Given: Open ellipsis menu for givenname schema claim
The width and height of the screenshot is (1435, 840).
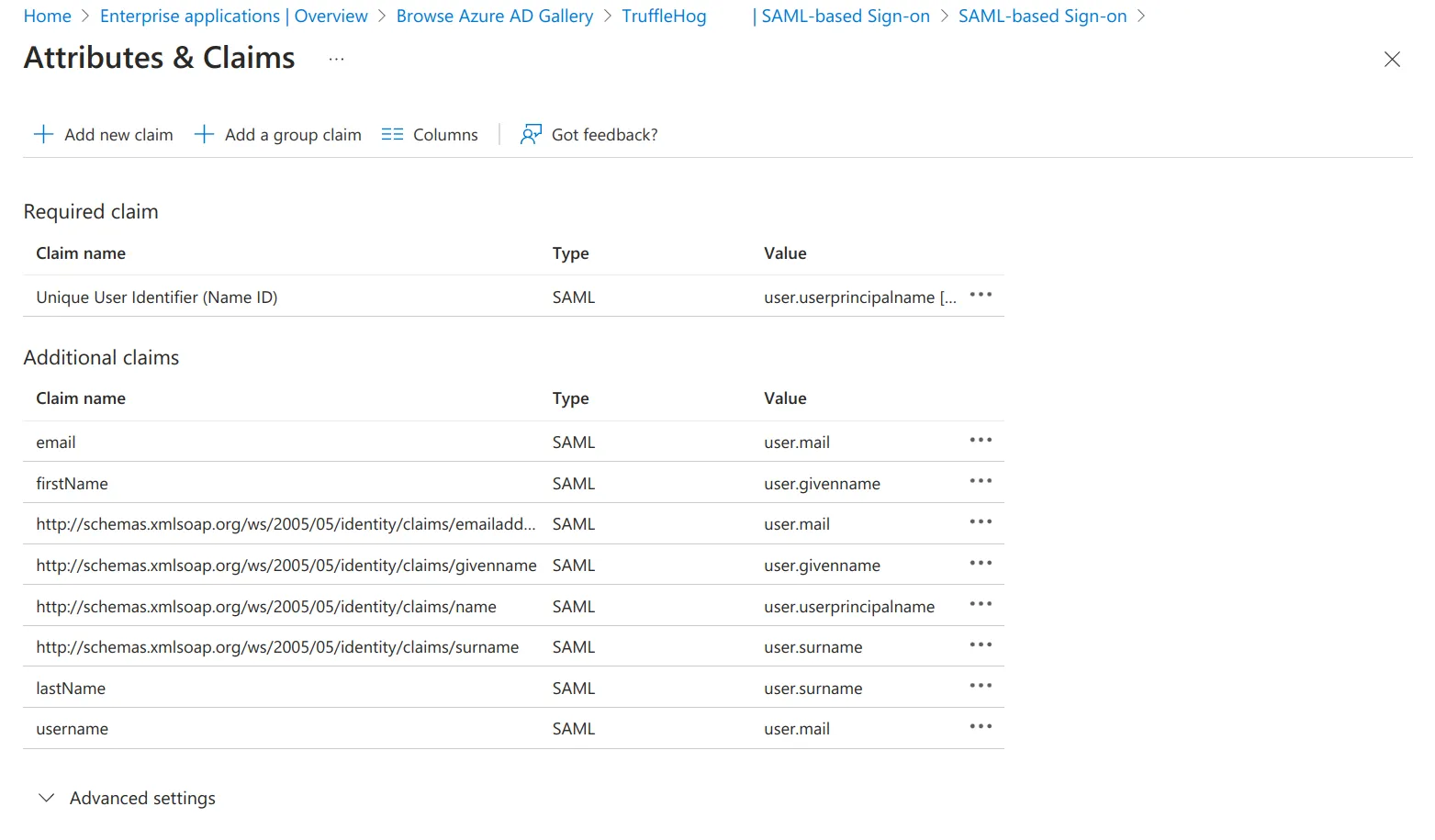Looking at the screenshot, I should (981, 563).
